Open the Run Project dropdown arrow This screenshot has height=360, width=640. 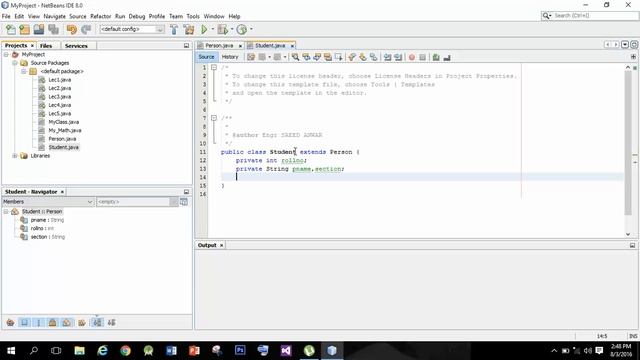[x=212, y=29]
